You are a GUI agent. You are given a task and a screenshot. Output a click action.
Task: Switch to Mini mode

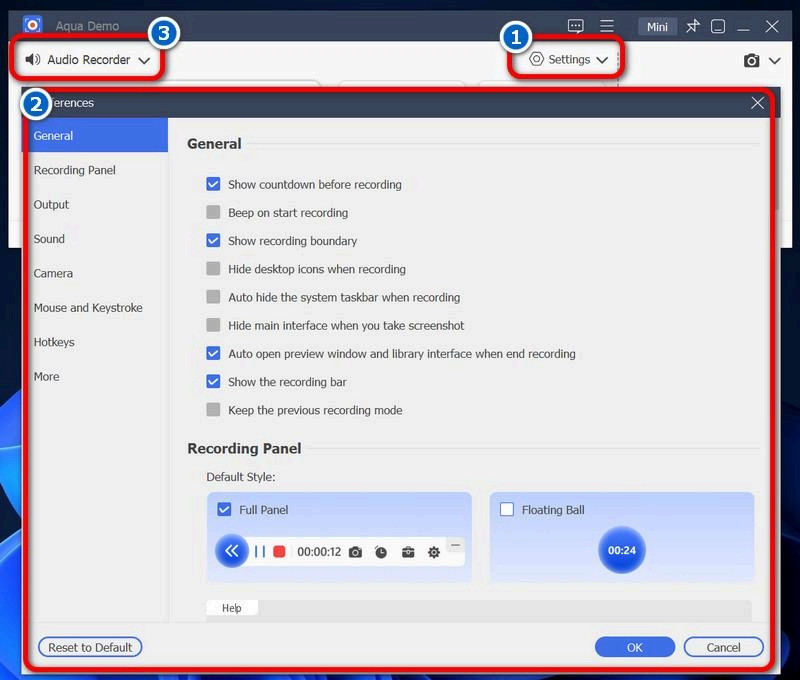[x=657, y=27]
